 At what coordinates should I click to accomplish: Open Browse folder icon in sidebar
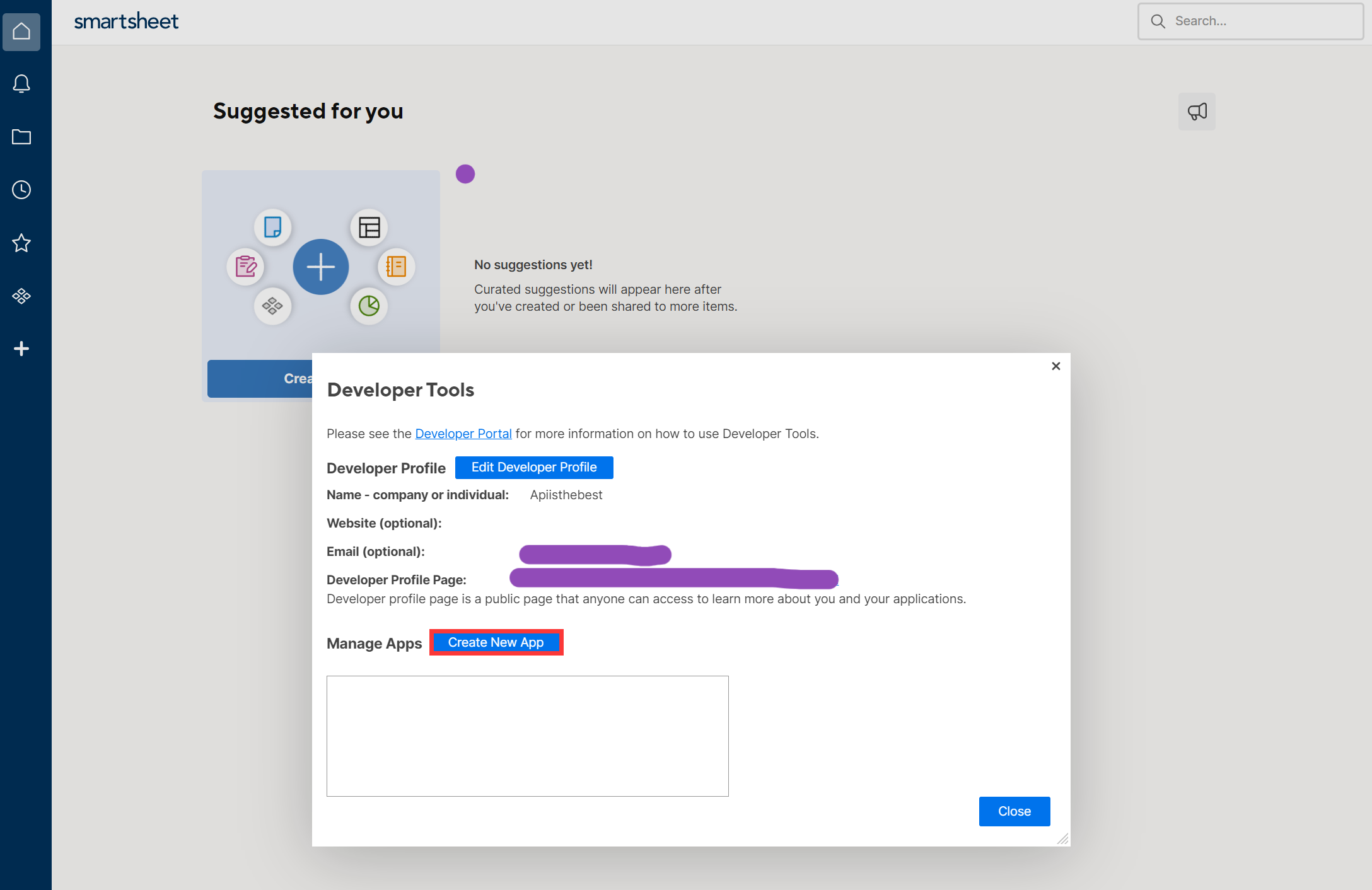click(21, 137)
